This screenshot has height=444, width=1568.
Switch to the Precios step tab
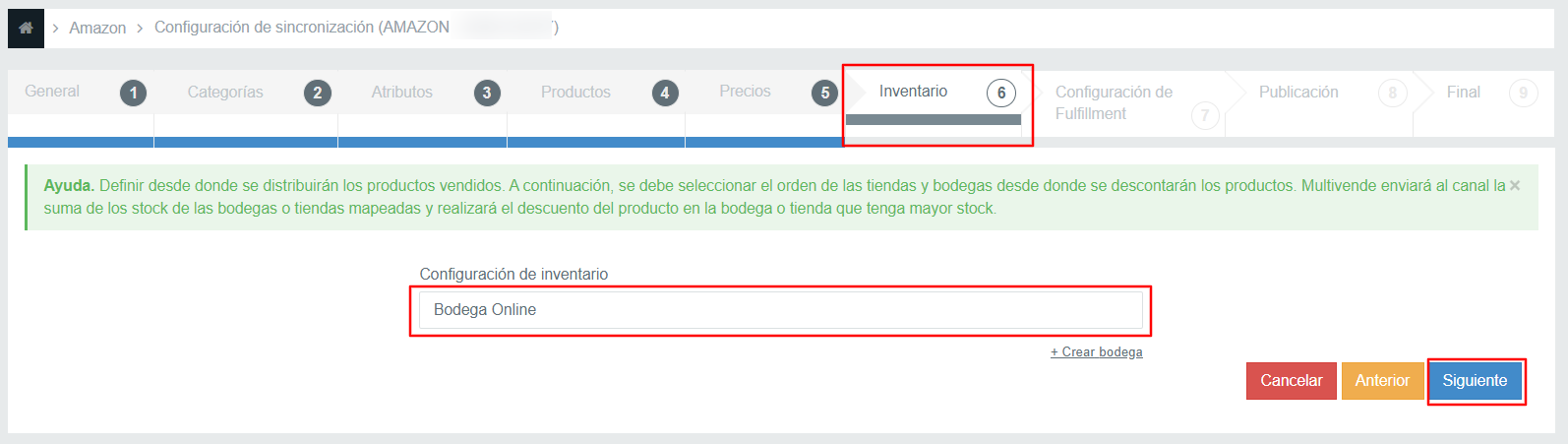pyautogui.click(x=745, y=92)
